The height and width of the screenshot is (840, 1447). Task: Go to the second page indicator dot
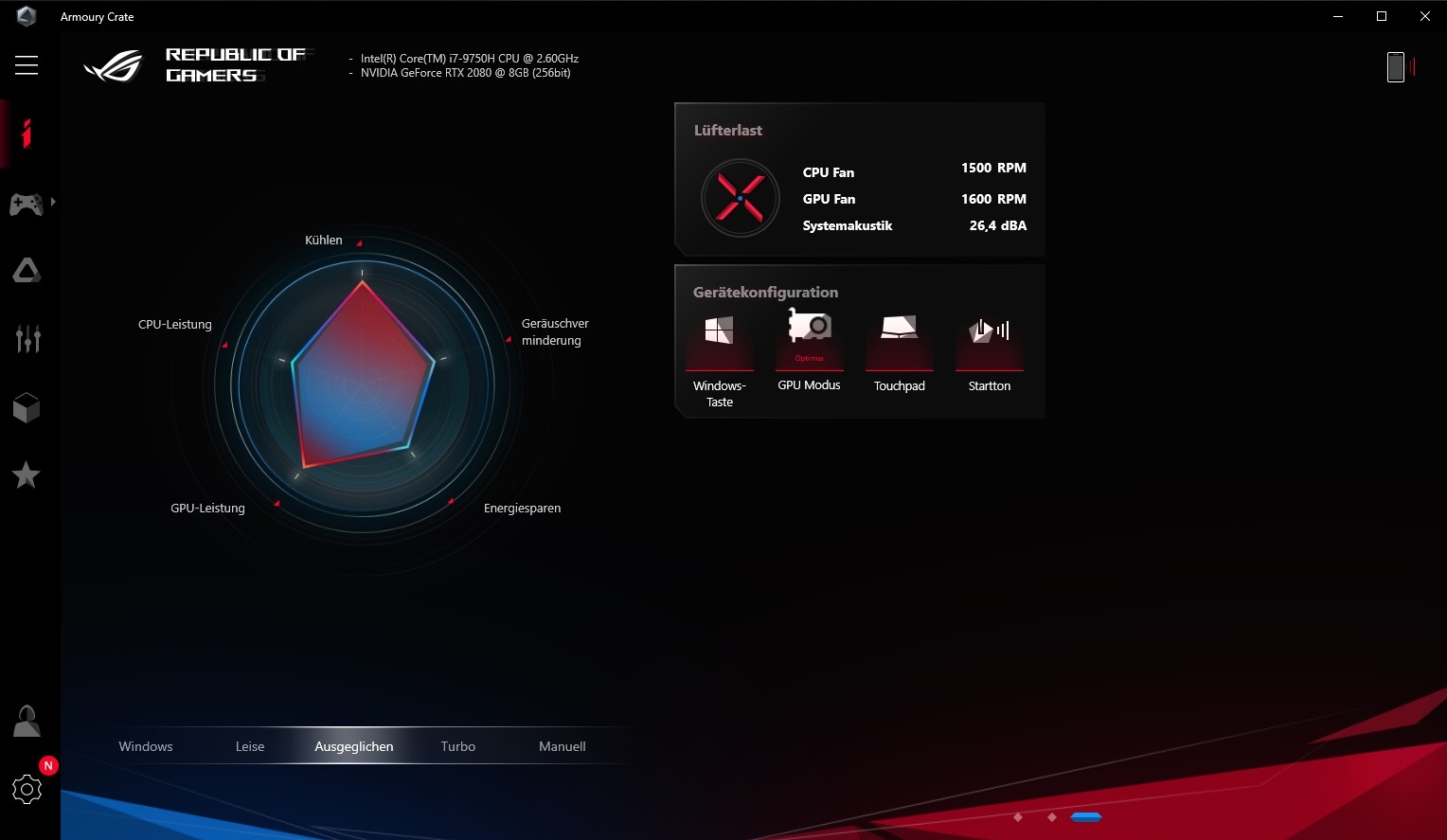pos(1052,816)
